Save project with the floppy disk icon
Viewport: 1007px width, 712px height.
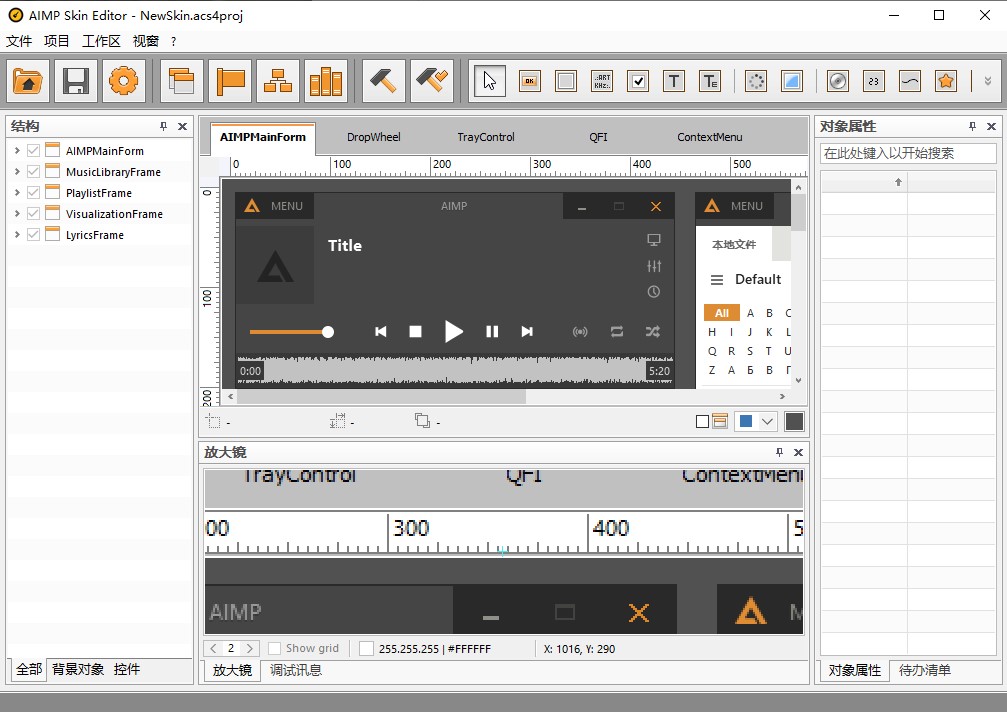(x=76, y=81)
